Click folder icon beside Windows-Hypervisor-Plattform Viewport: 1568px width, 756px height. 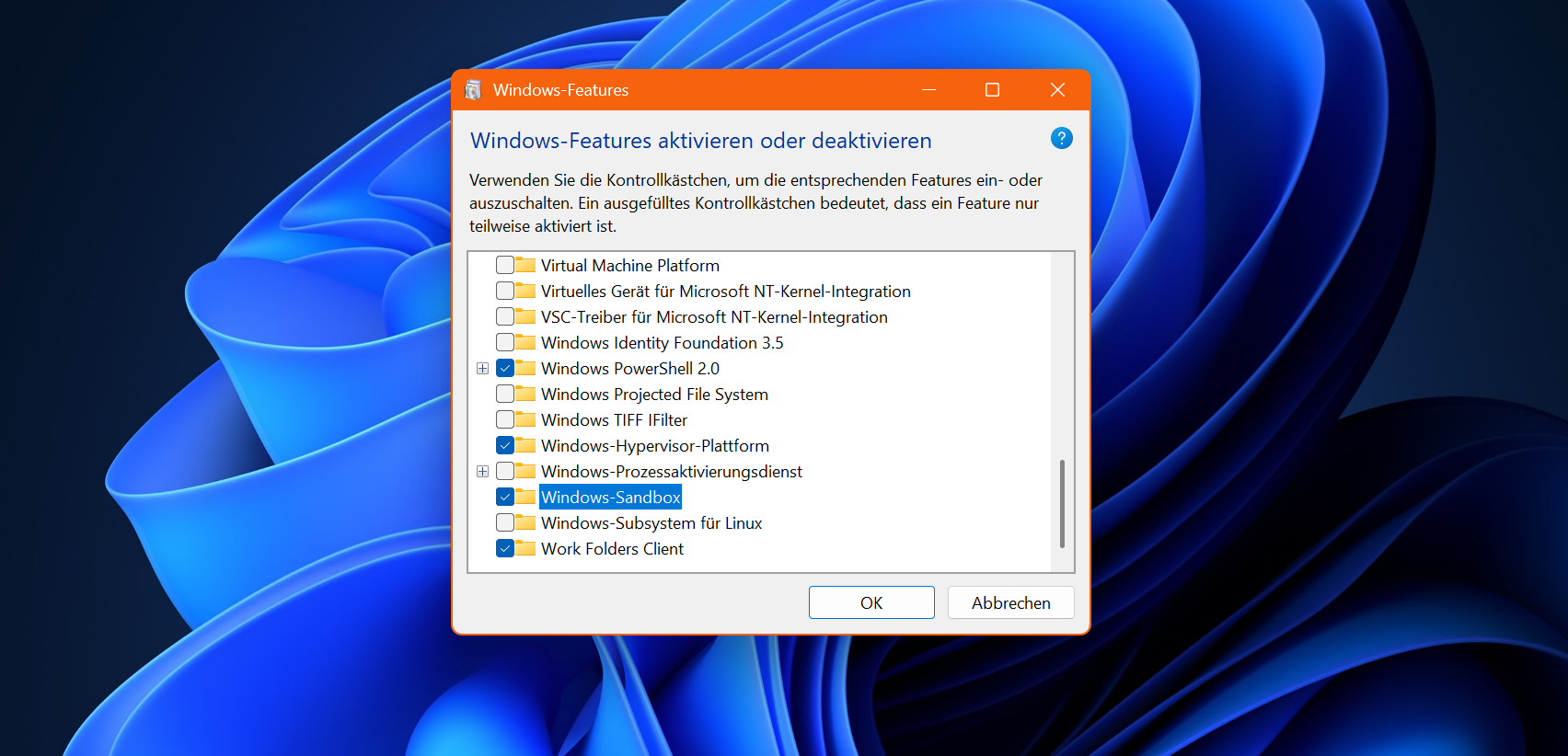[x=525, y=445]
